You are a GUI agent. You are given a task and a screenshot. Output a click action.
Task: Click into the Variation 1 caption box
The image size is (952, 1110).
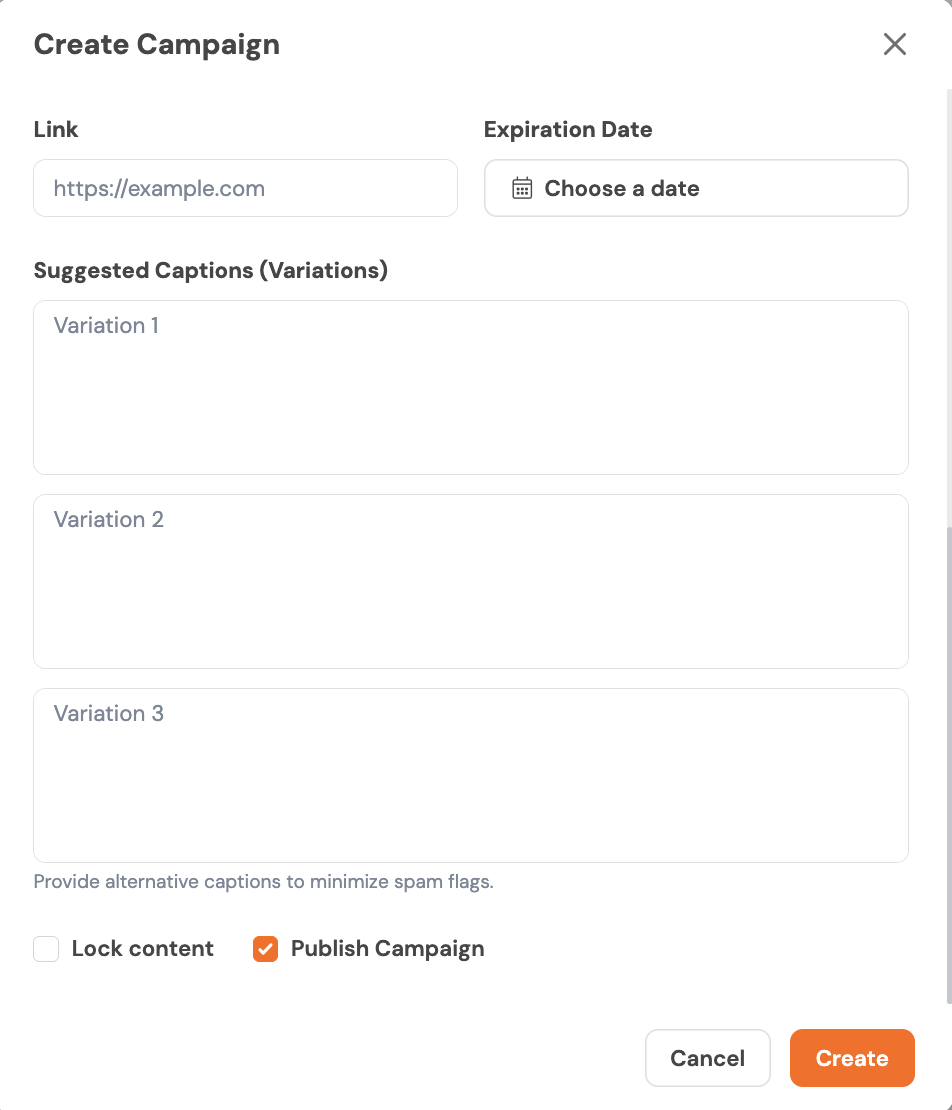coord(470,388)
